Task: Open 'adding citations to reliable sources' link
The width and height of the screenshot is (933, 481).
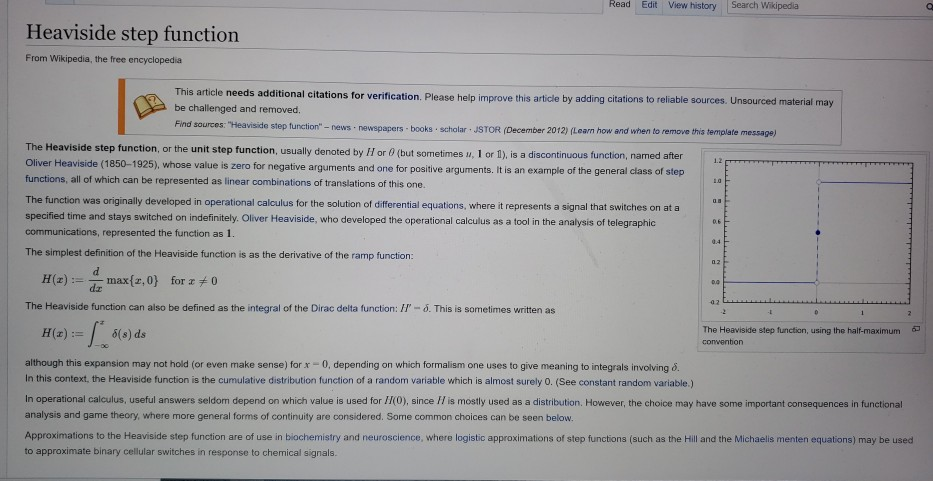Action: (649, 100)
